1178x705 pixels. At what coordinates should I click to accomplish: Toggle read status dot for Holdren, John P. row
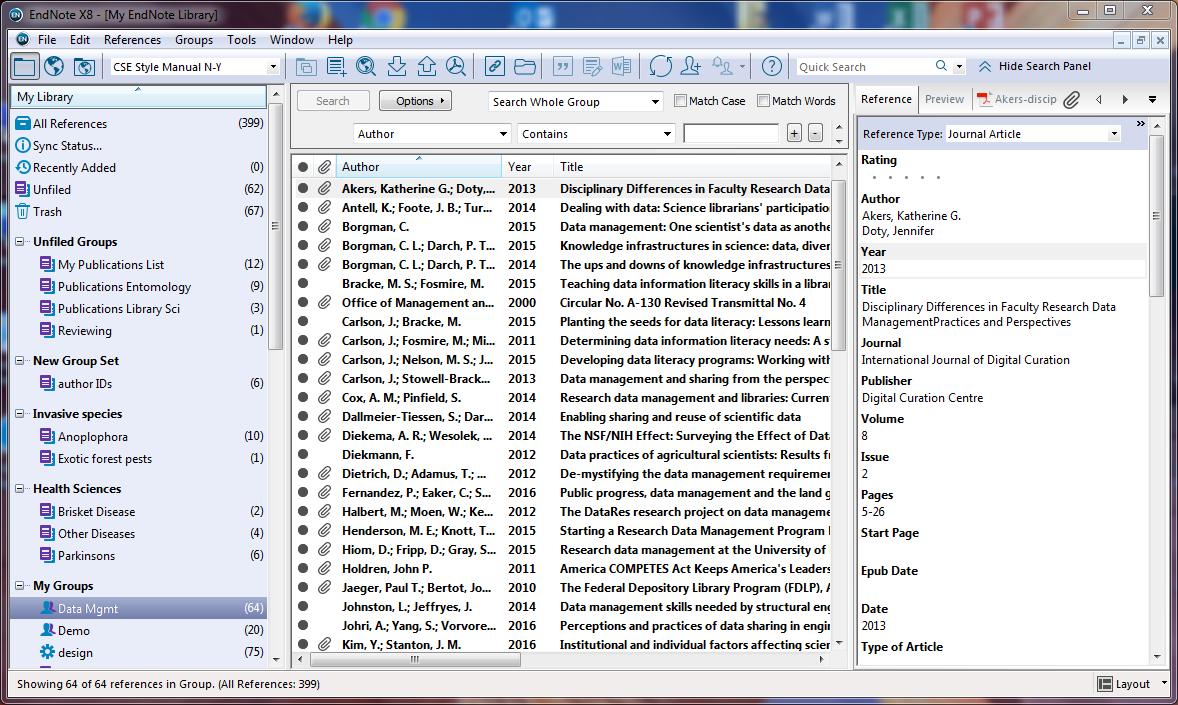click(x=303, y=569)
